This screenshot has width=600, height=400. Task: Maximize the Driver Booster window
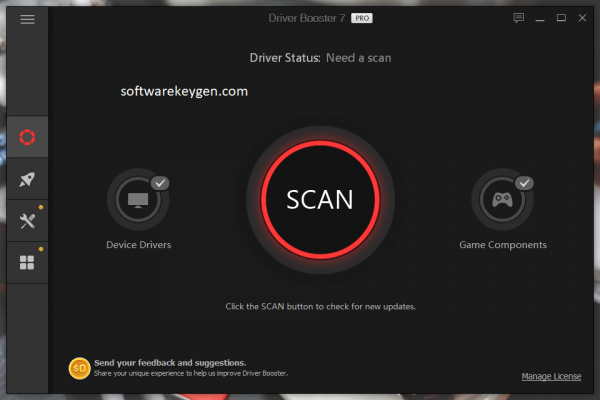click(x=561, y=18)
